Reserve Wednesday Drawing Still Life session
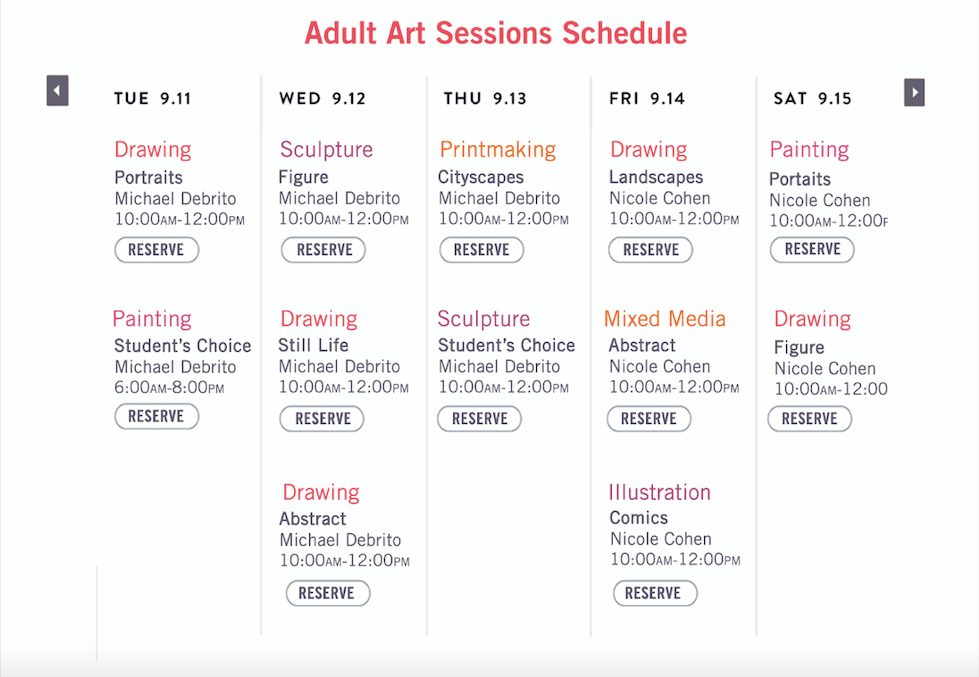The width and height of the screenshot is (979, 677). point(322,418)
